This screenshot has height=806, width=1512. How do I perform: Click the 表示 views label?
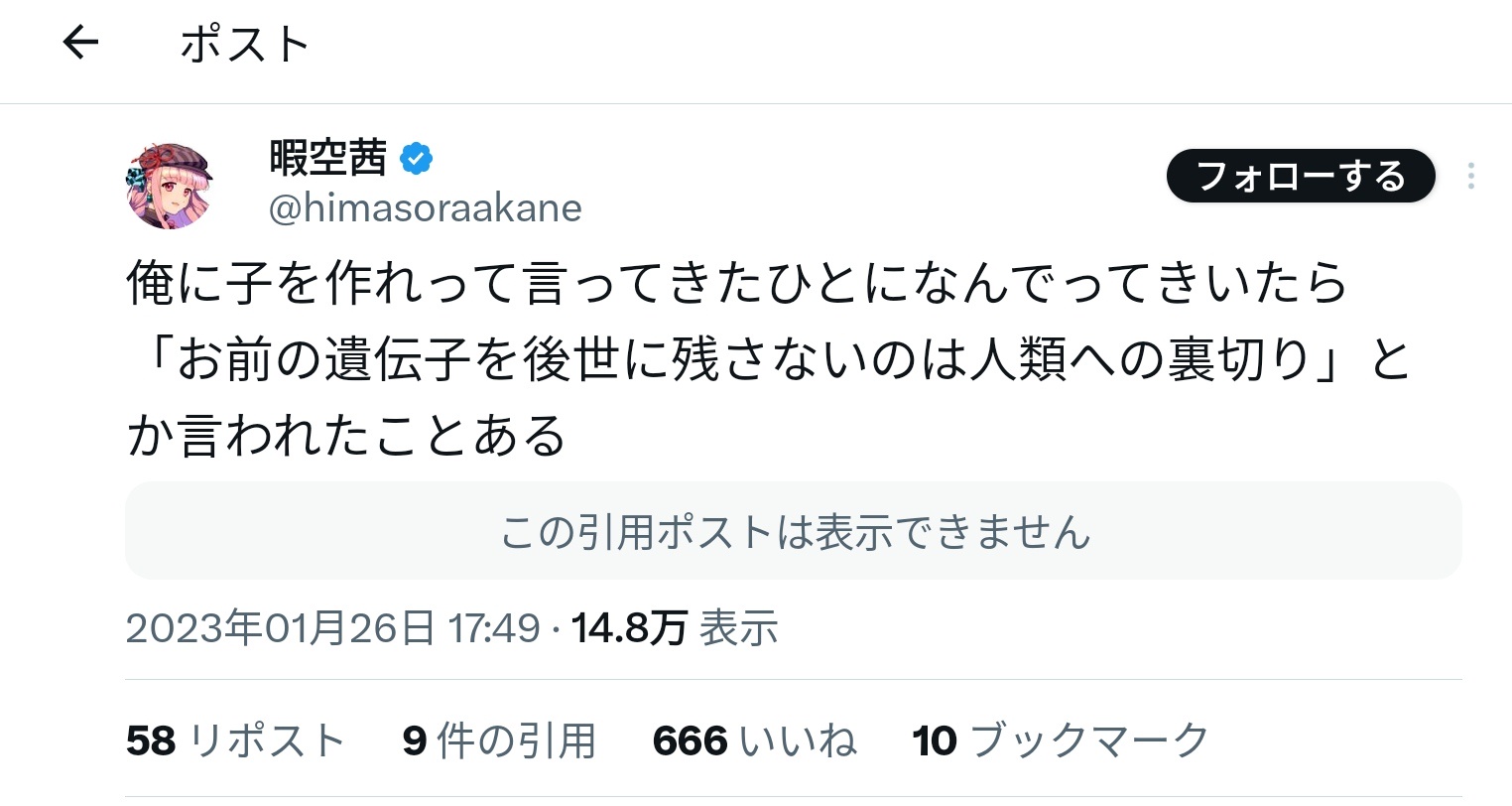pyautogui.click(x=738, y=628)
